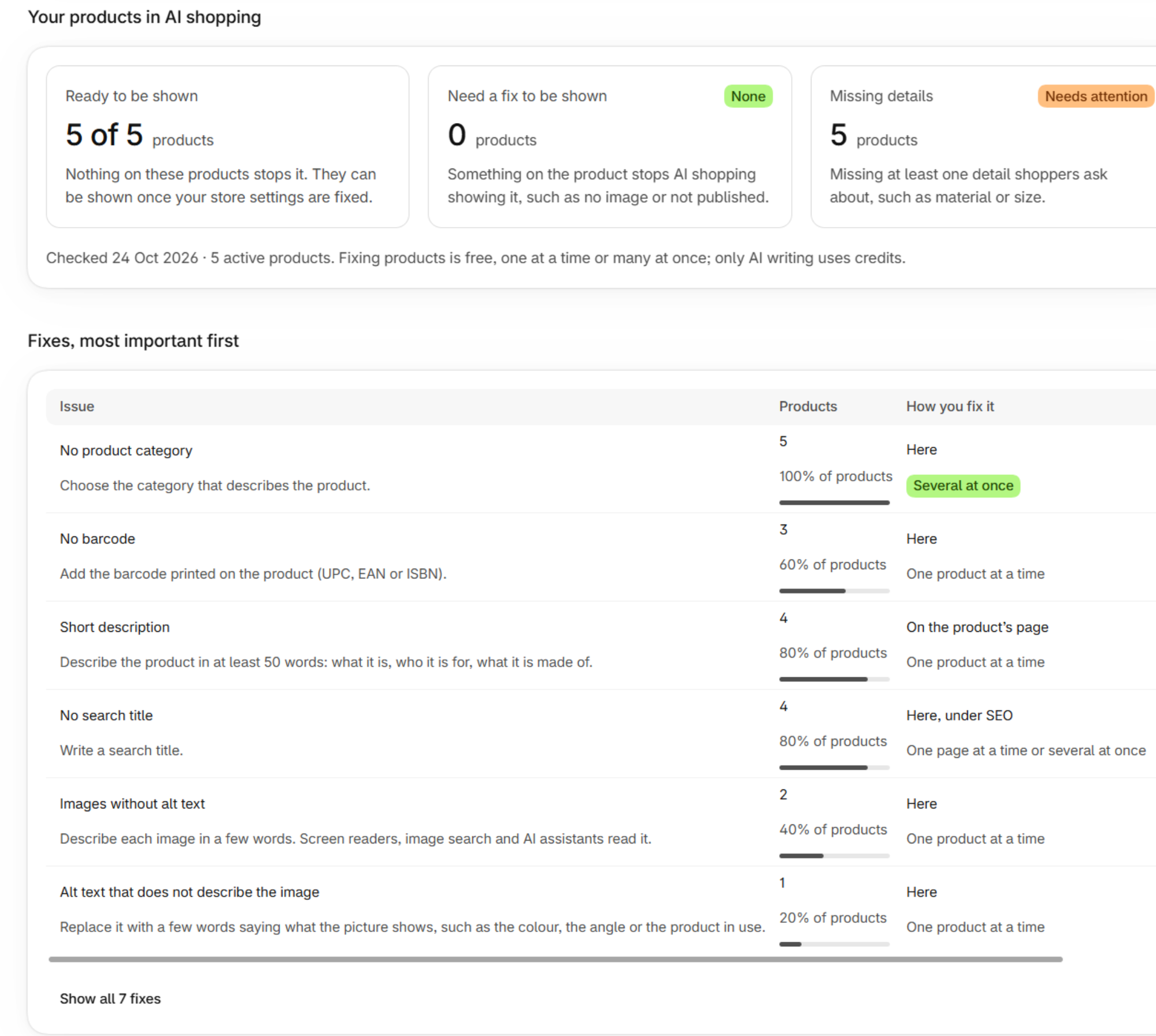Click the 'Write a search title.' description
The width and height of the screenshot is (1156, 1036).
coord(121,751)
